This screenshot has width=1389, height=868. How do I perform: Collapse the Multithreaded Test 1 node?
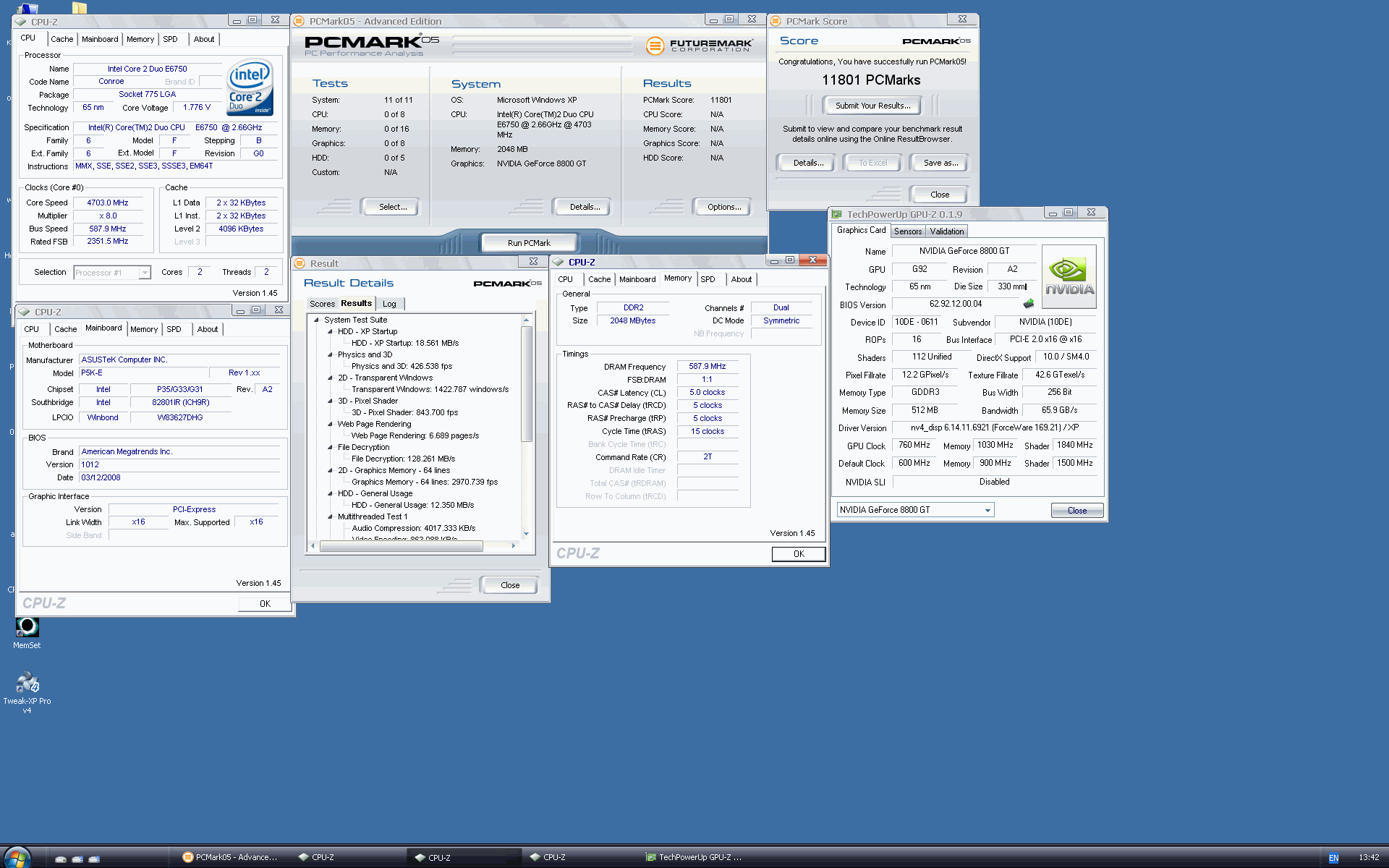pyautogui.click(x=330, y=516)
